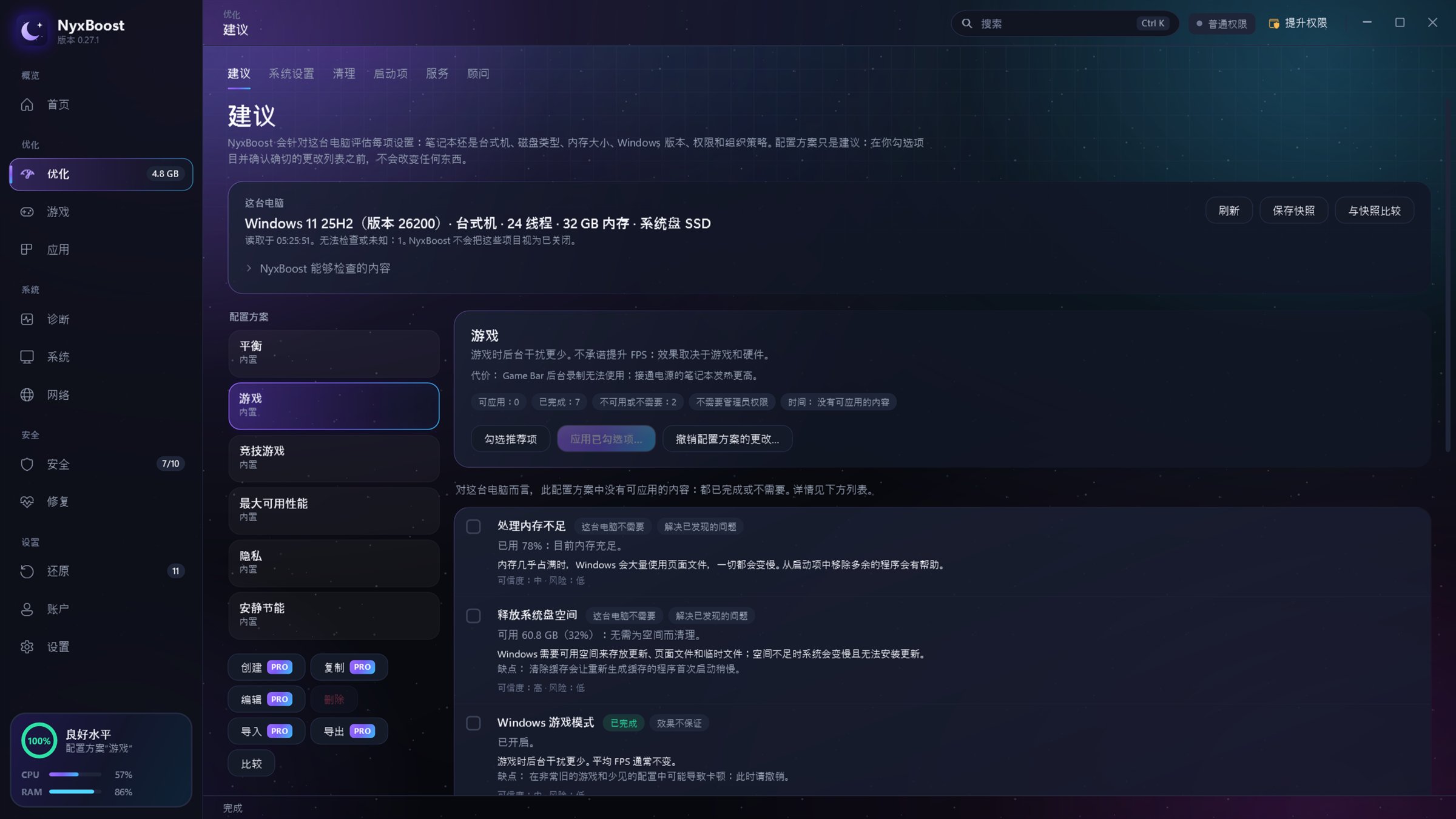Click the RAM usage bar

pyautogui.click(x=75, y=792)
